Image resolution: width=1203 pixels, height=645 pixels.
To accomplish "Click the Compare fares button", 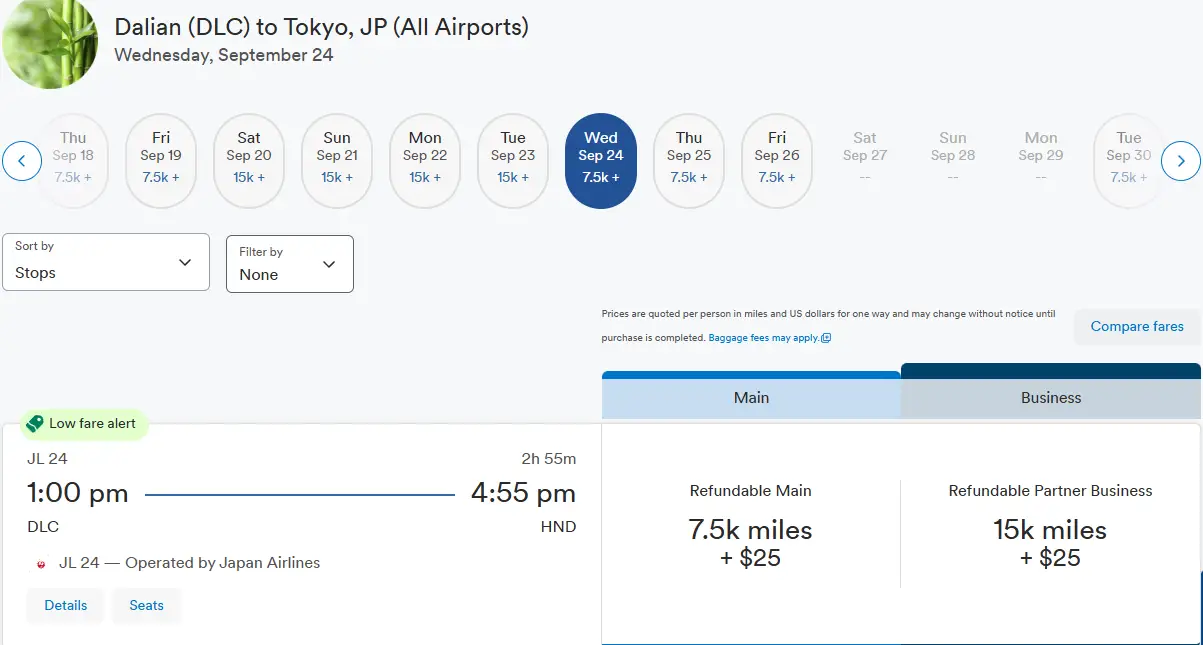I will click(x=1136, y=326).
